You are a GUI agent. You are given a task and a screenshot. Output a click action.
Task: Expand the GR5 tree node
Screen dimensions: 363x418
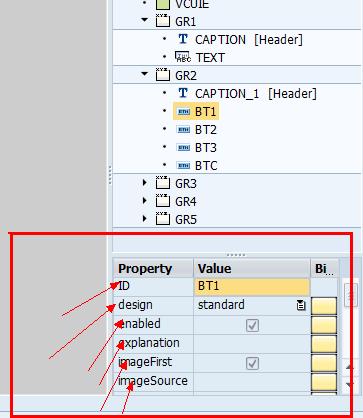pyautogui.click(x=144, y=219)
